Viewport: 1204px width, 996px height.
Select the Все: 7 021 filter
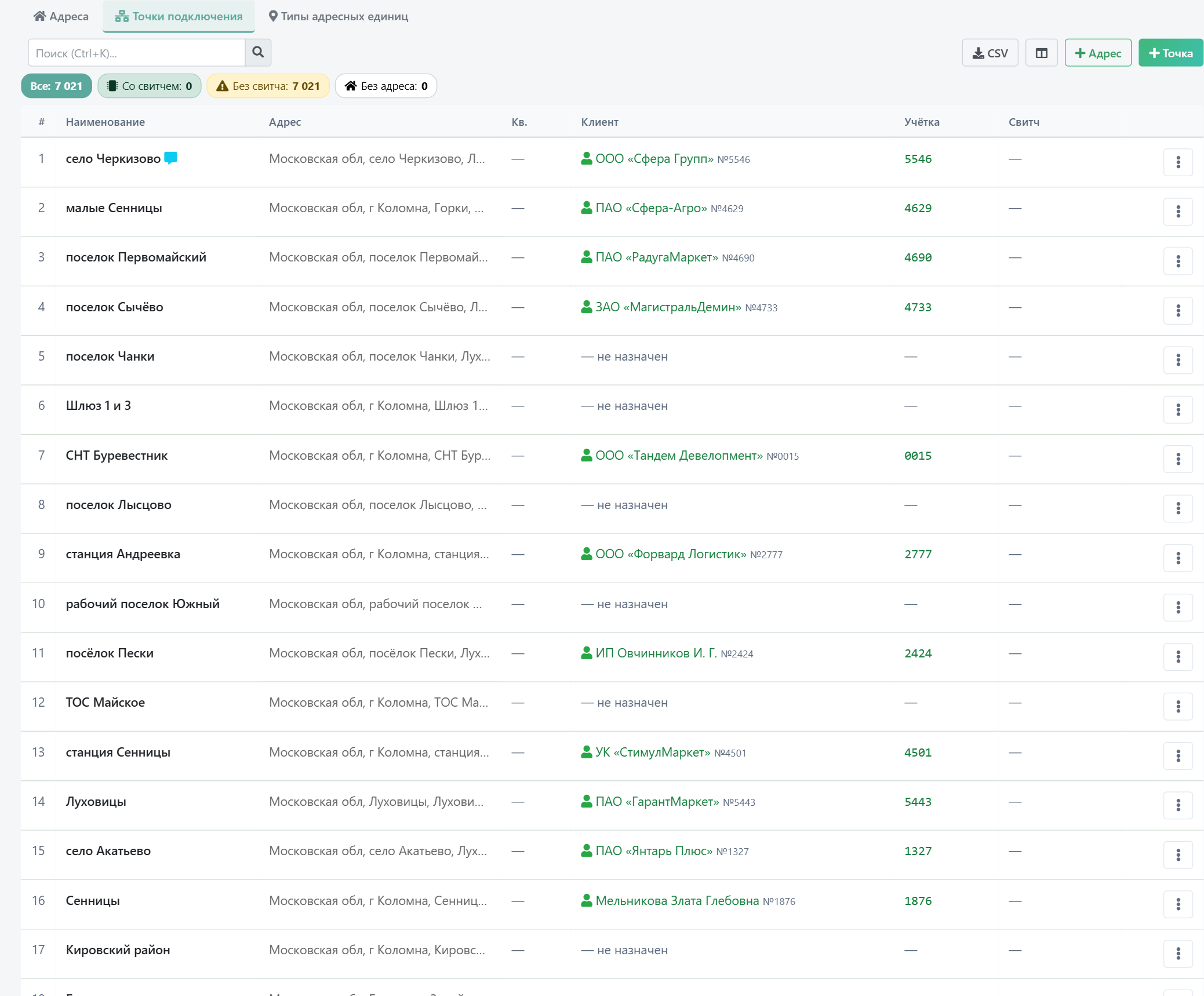(56, 86)
